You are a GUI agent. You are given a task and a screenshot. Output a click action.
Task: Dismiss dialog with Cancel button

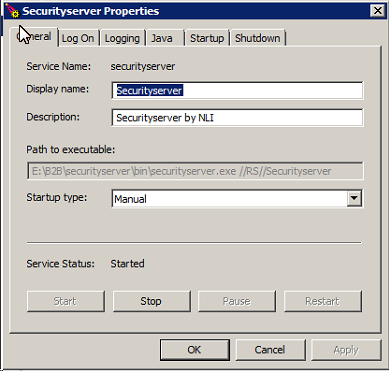click(270, 350)
